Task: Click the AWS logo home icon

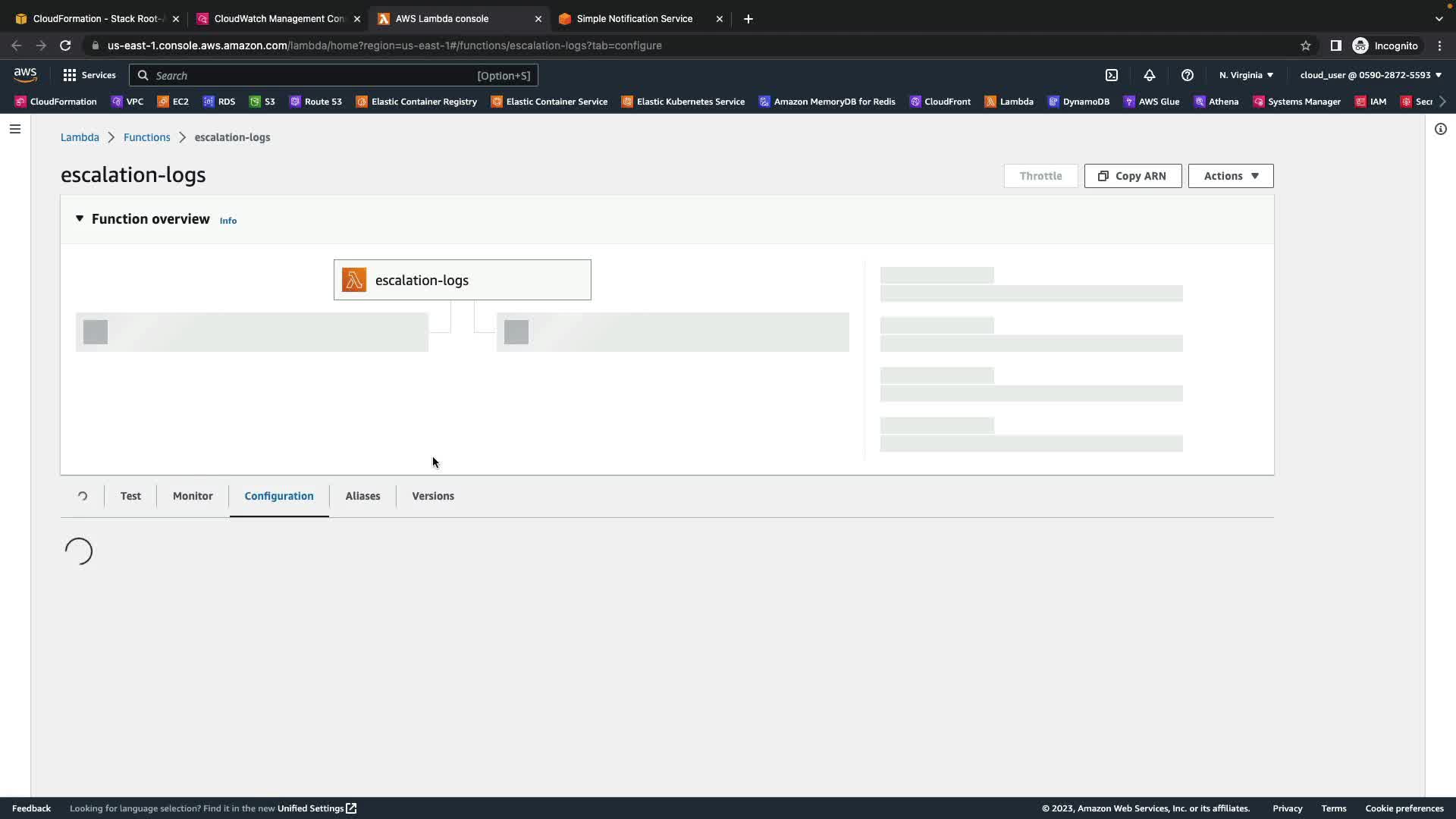Action: point(25,74)
